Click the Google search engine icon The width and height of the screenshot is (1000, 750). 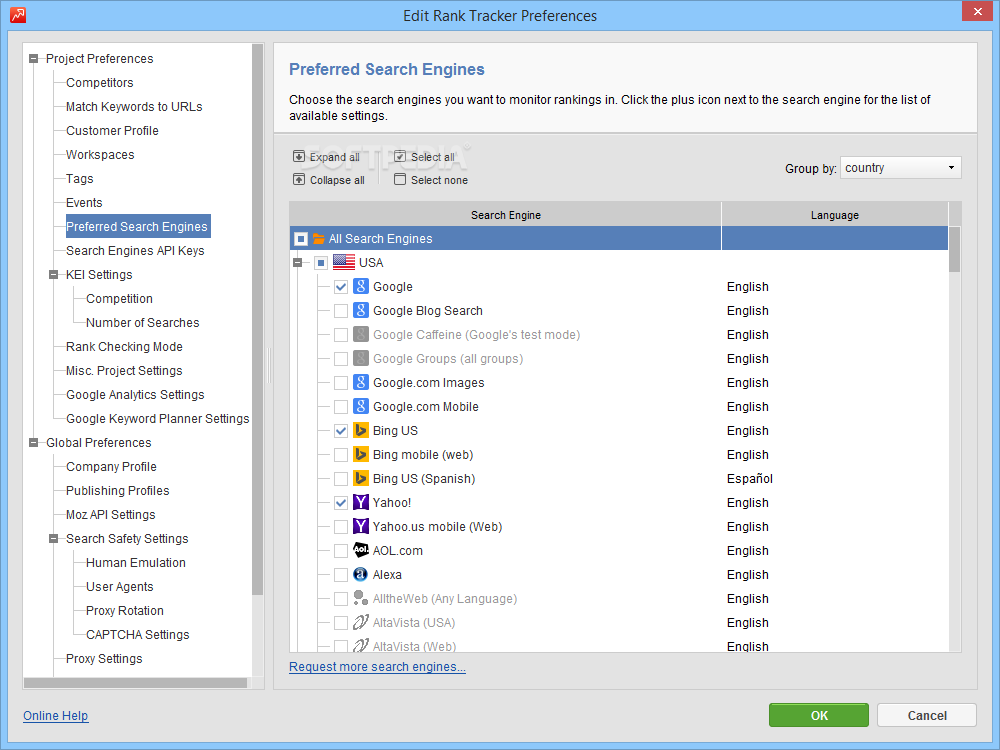coord(361,286)
